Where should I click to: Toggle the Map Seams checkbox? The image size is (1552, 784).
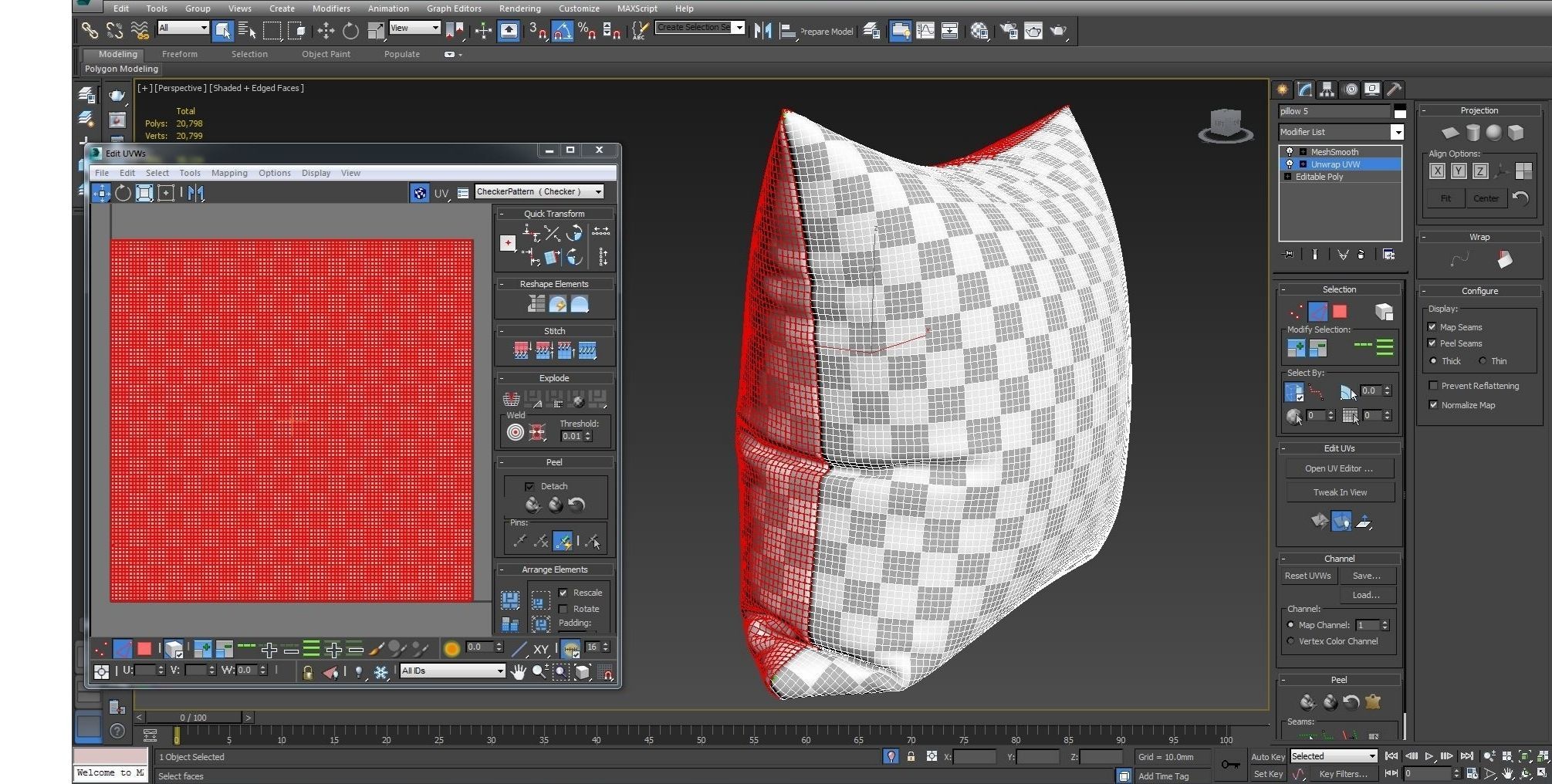pyautogui.click(x=1432, y=327)
